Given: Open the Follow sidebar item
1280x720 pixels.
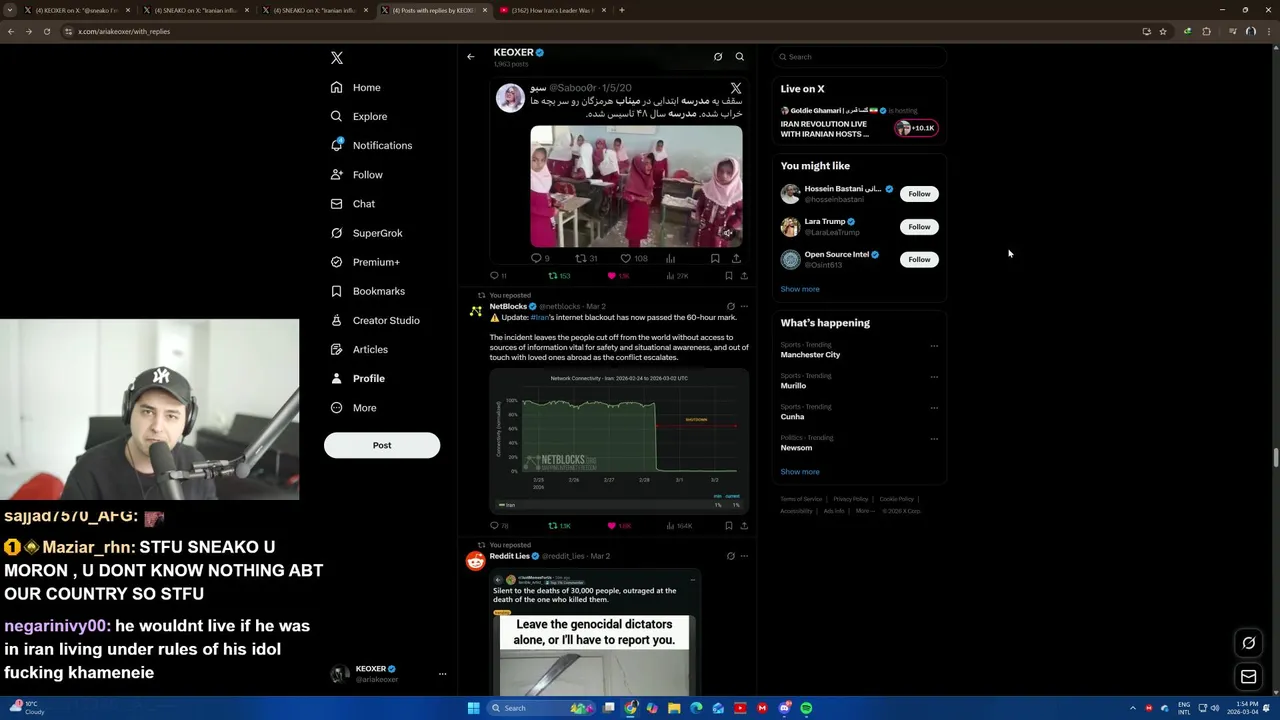Looking at the screenshot, I should pos(357,175).
